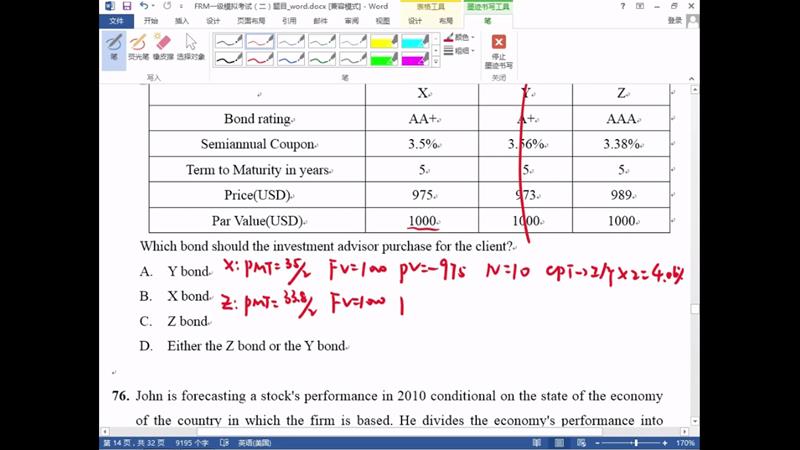
Task: Click answer option 'Either the Z bond or the Y bond'
Action: tap(257, 346)
